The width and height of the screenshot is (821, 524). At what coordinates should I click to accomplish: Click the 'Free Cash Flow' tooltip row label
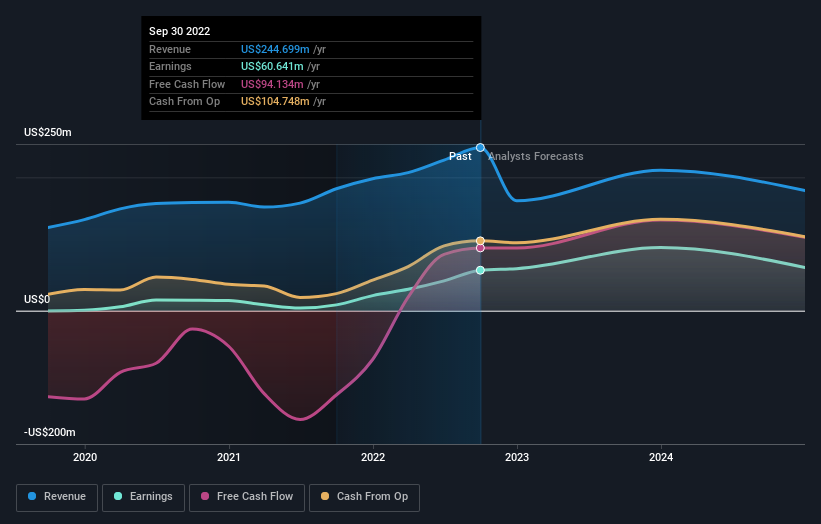187,84
